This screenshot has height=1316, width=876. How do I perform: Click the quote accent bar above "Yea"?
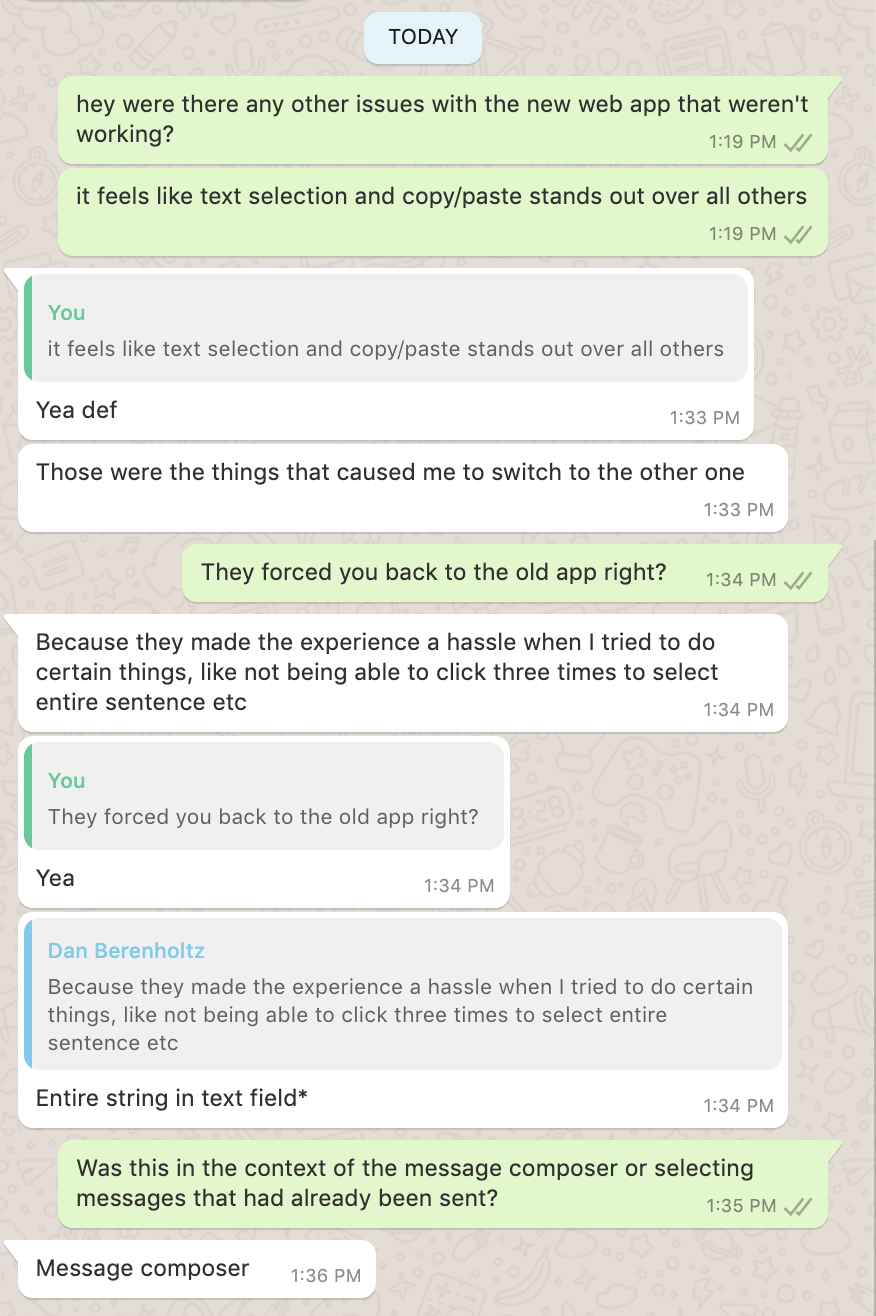pyautogui.click(x=28, y=797)
